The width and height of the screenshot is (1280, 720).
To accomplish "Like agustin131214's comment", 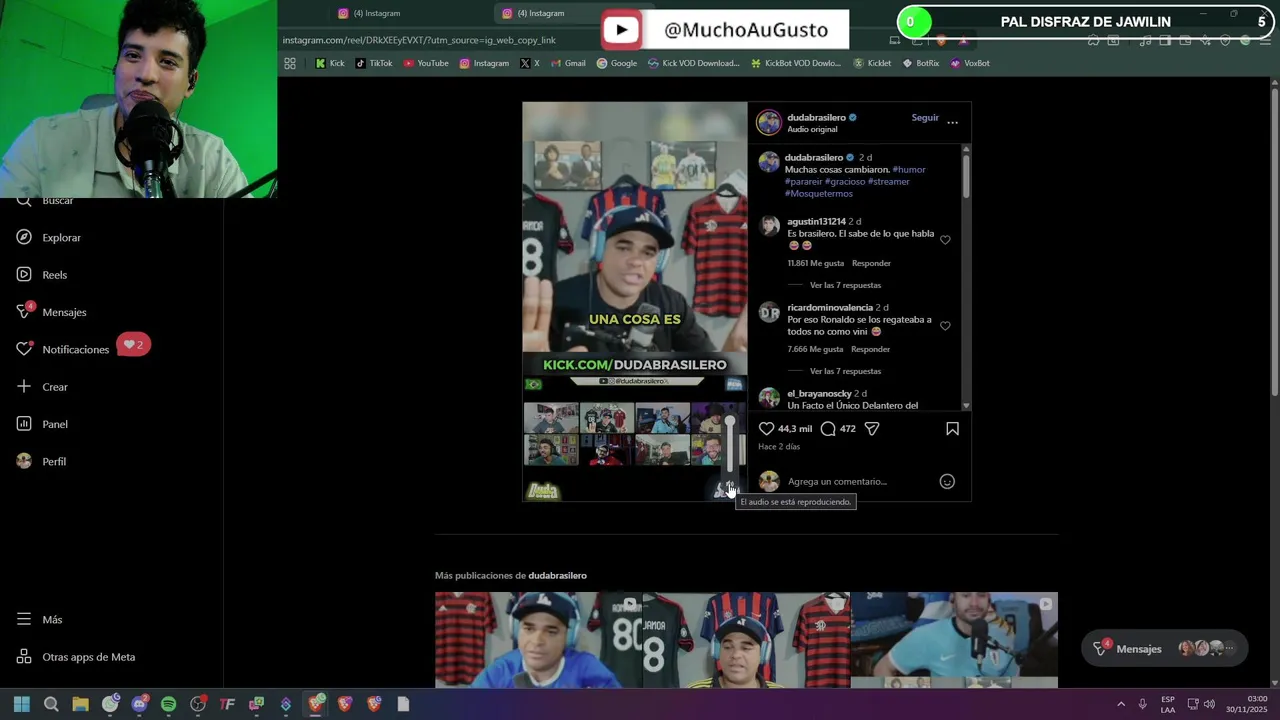I will [x=945, y=240].
